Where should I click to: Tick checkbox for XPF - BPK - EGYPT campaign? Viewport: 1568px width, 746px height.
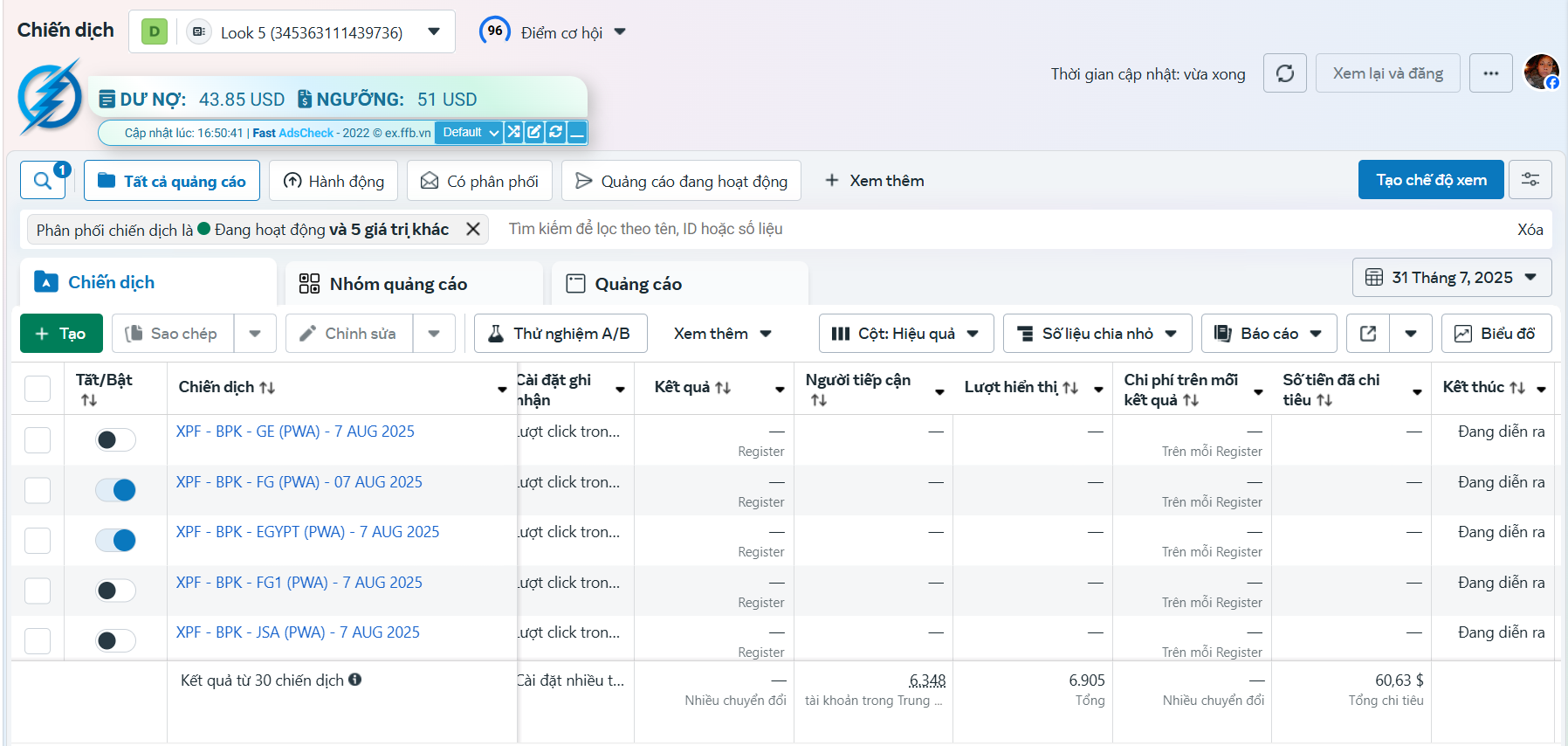(x=38, y=540)
